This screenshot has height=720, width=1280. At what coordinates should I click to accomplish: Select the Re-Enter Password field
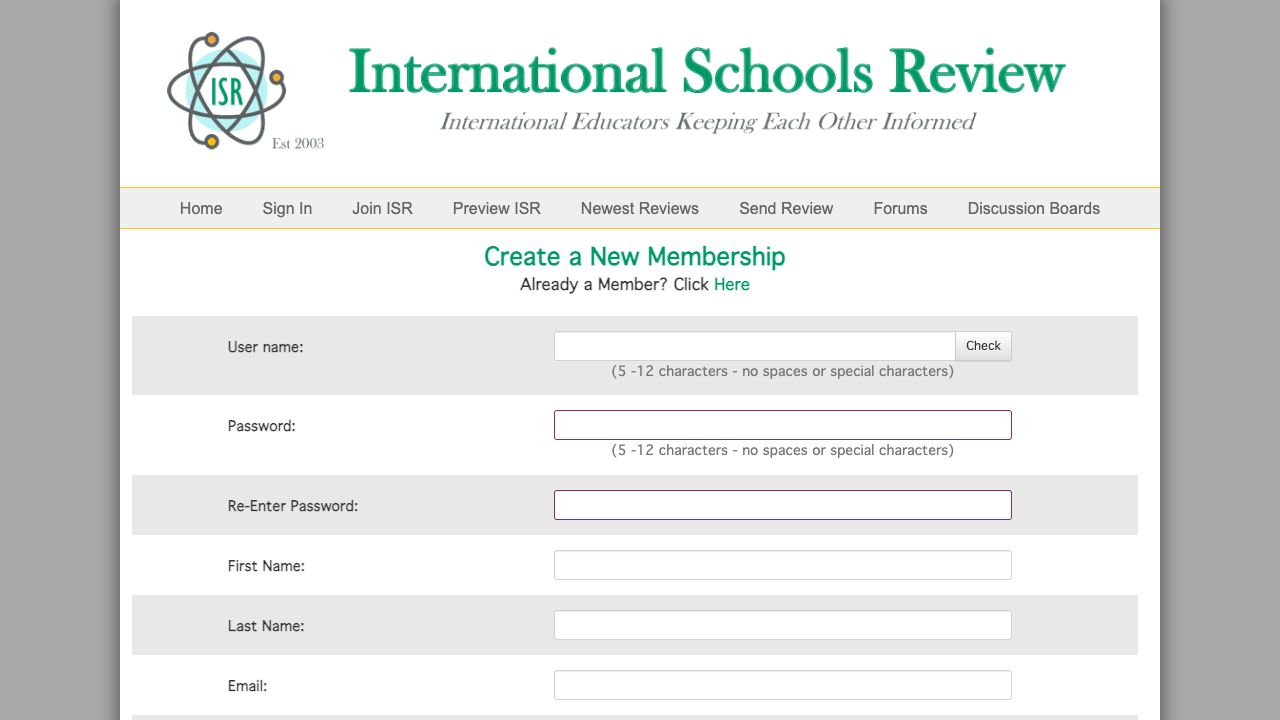tap(782, 505)
